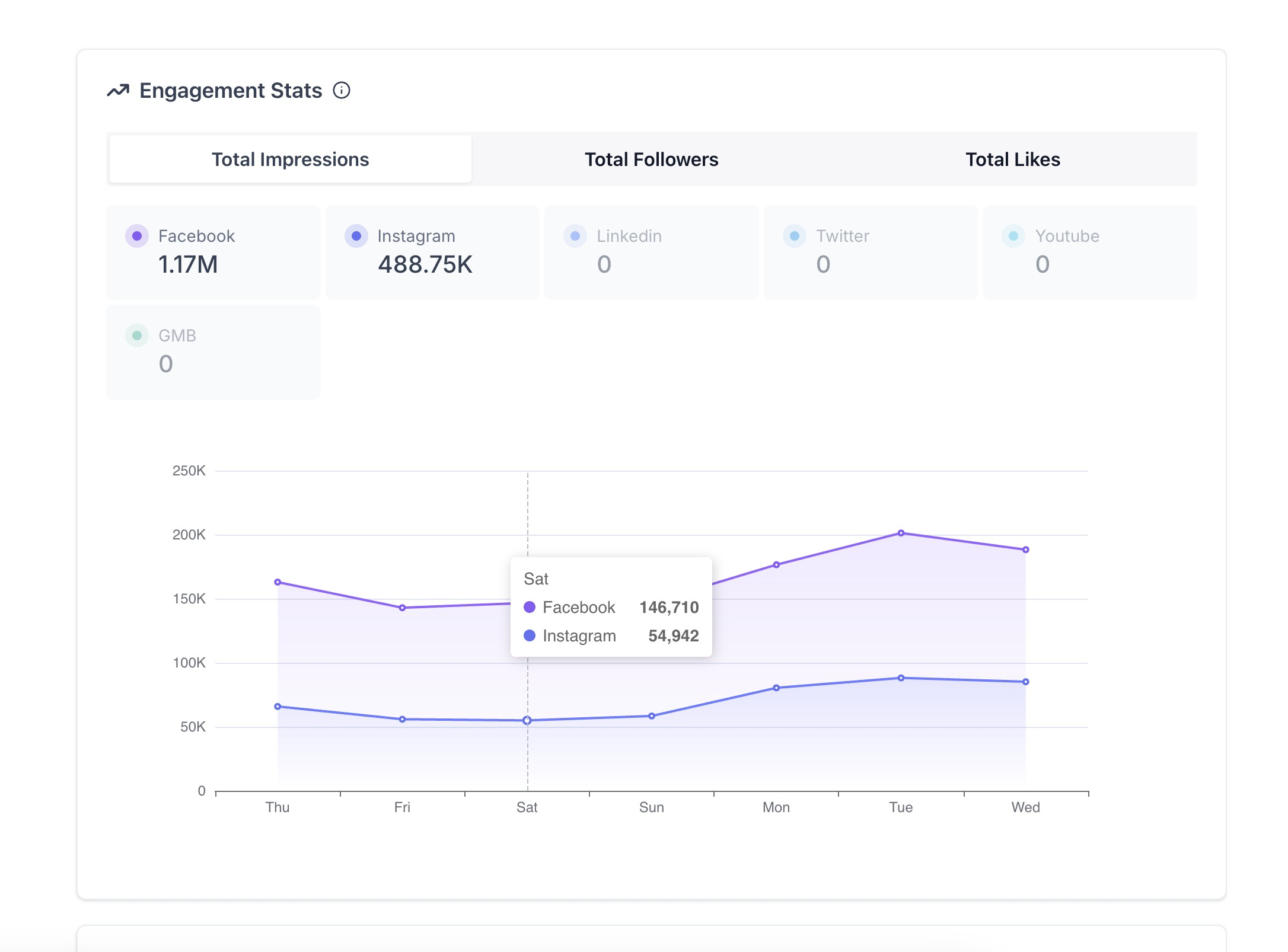Screen dimensions: 1288x952
Task: Click the trending arrow icon in header
Action: tap(118, 91)
